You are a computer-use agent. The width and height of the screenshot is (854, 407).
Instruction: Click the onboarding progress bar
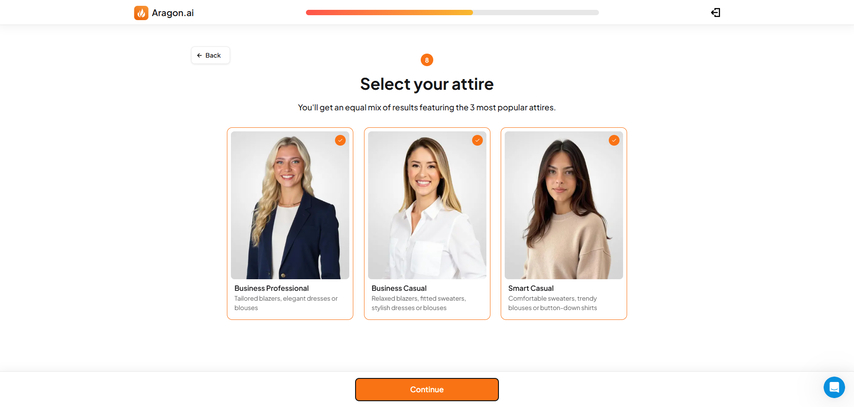tap(452, 13)
